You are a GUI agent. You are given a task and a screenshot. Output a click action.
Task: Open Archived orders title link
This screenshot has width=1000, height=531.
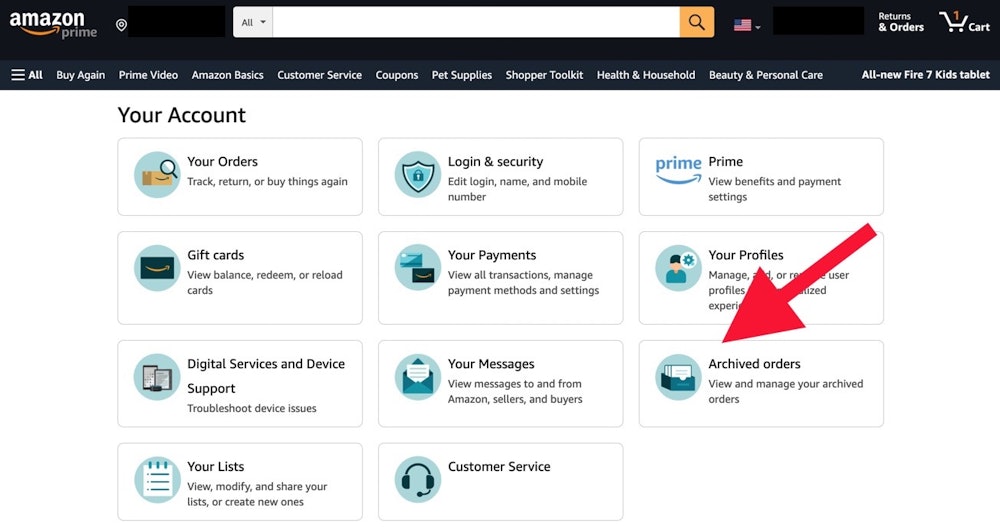point(754,364)
